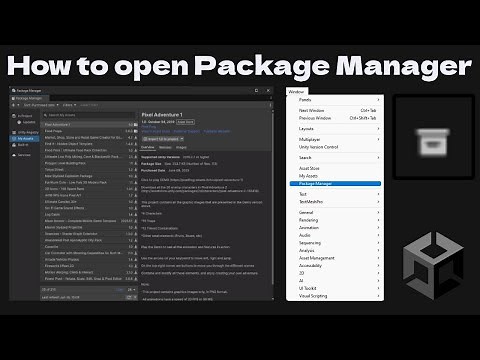
Task: Select Pixel Adventure 1 list row
Action: [x=89, y=125]
